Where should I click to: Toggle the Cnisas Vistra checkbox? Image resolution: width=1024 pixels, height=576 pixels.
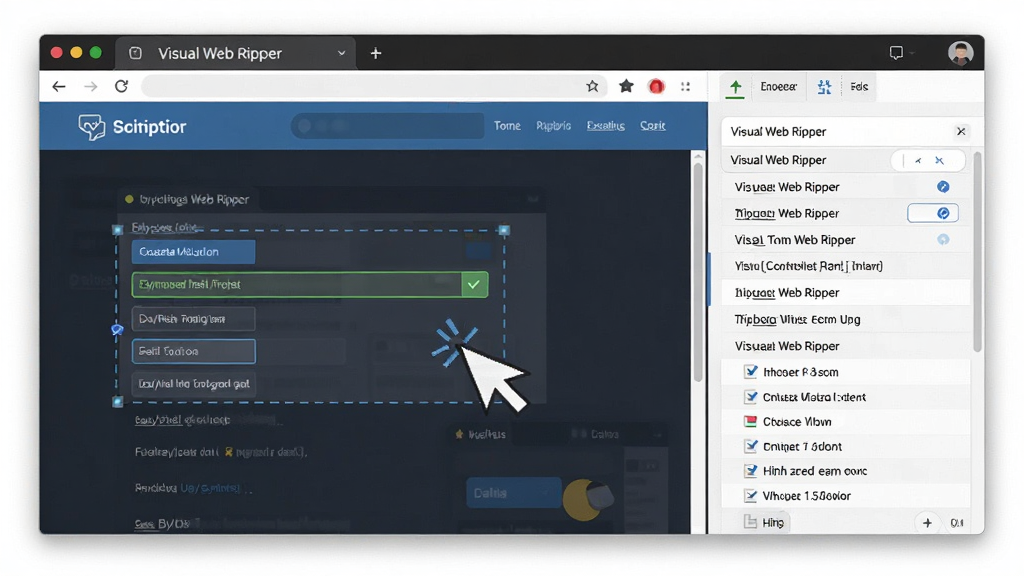751,396
